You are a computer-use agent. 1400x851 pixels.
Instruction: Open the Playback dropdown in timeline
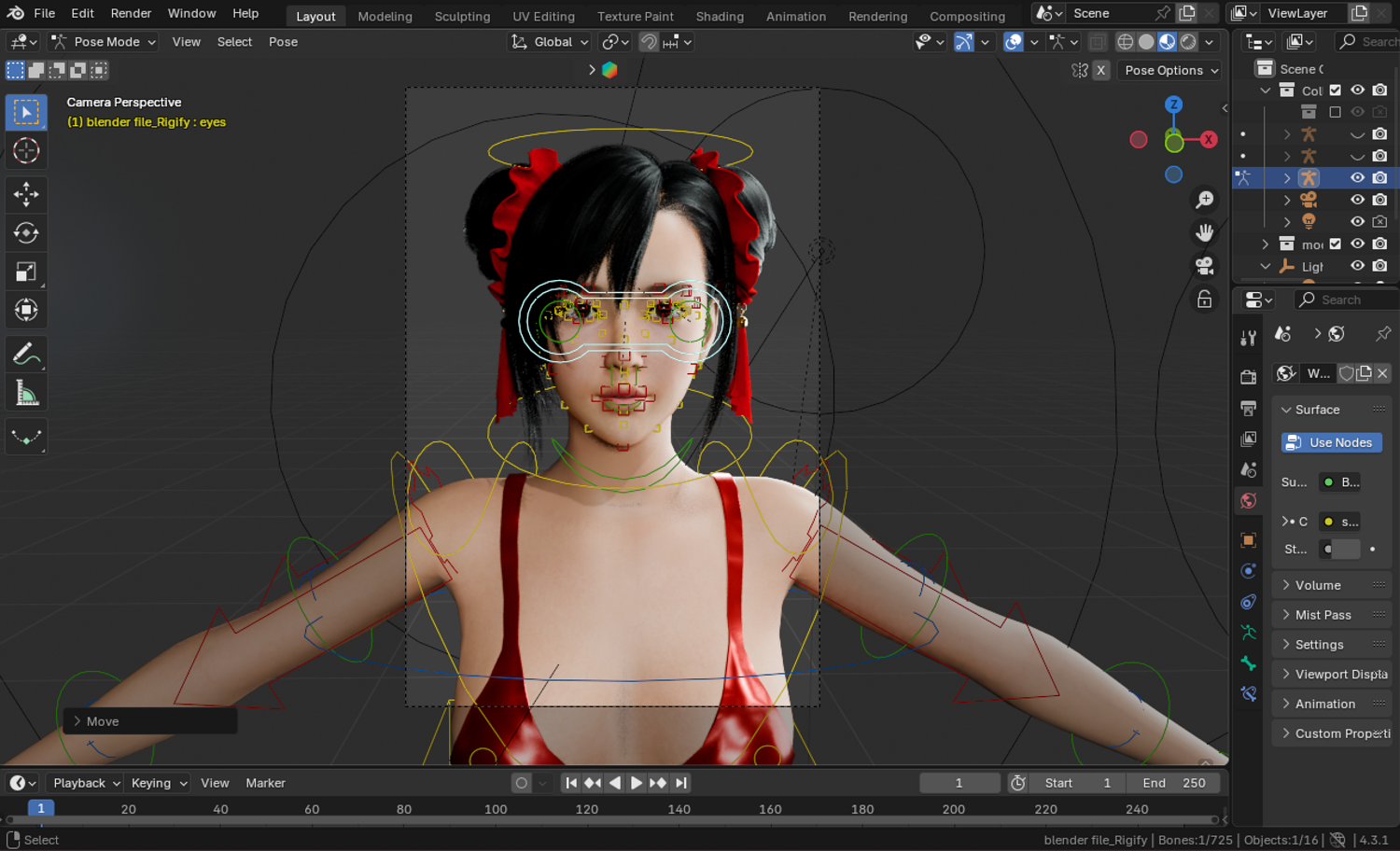(87, 783)
